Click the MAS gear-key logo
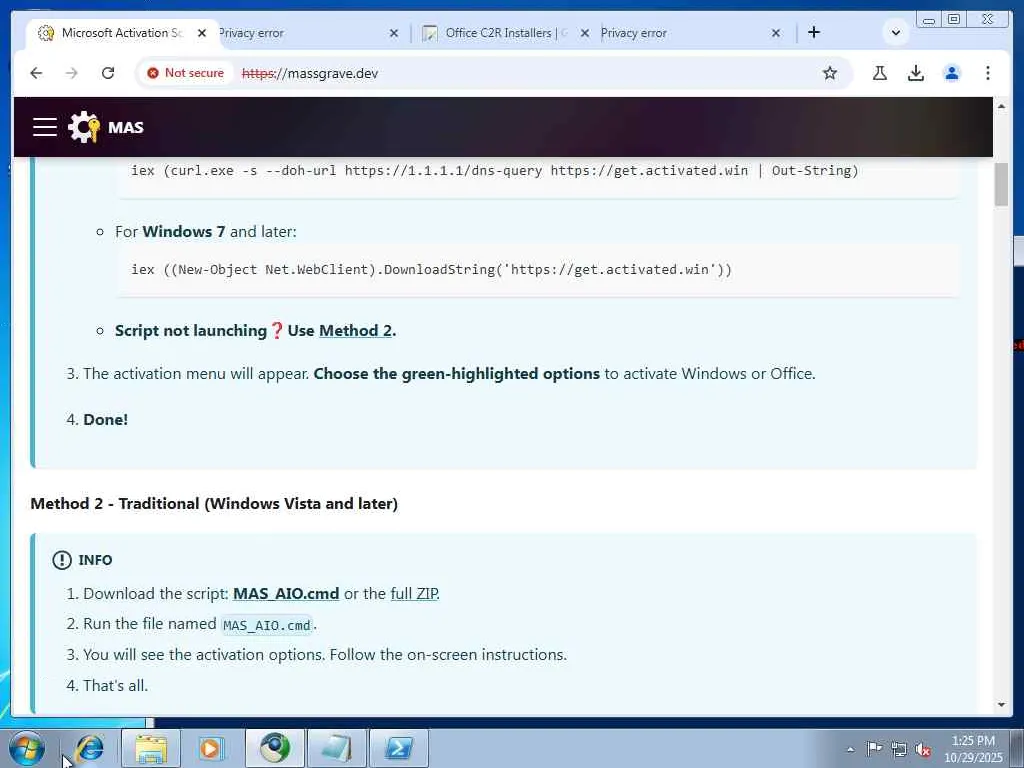1024x768 pixels. click(84, 127)
